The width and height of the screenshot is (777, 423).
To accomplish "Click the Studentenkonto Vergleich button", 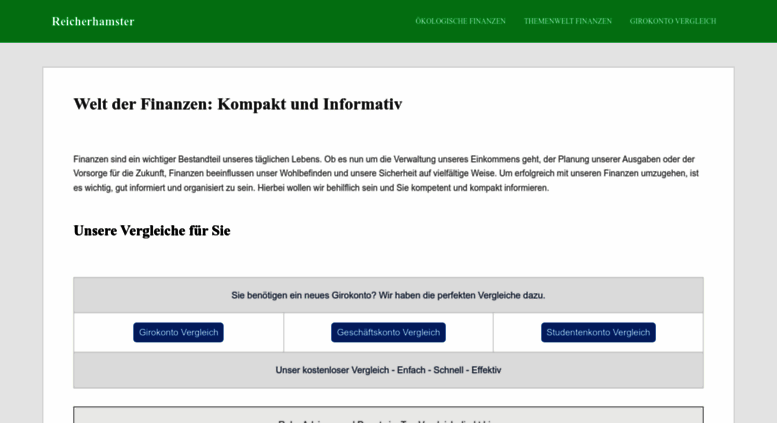I will tap(598, 332).
